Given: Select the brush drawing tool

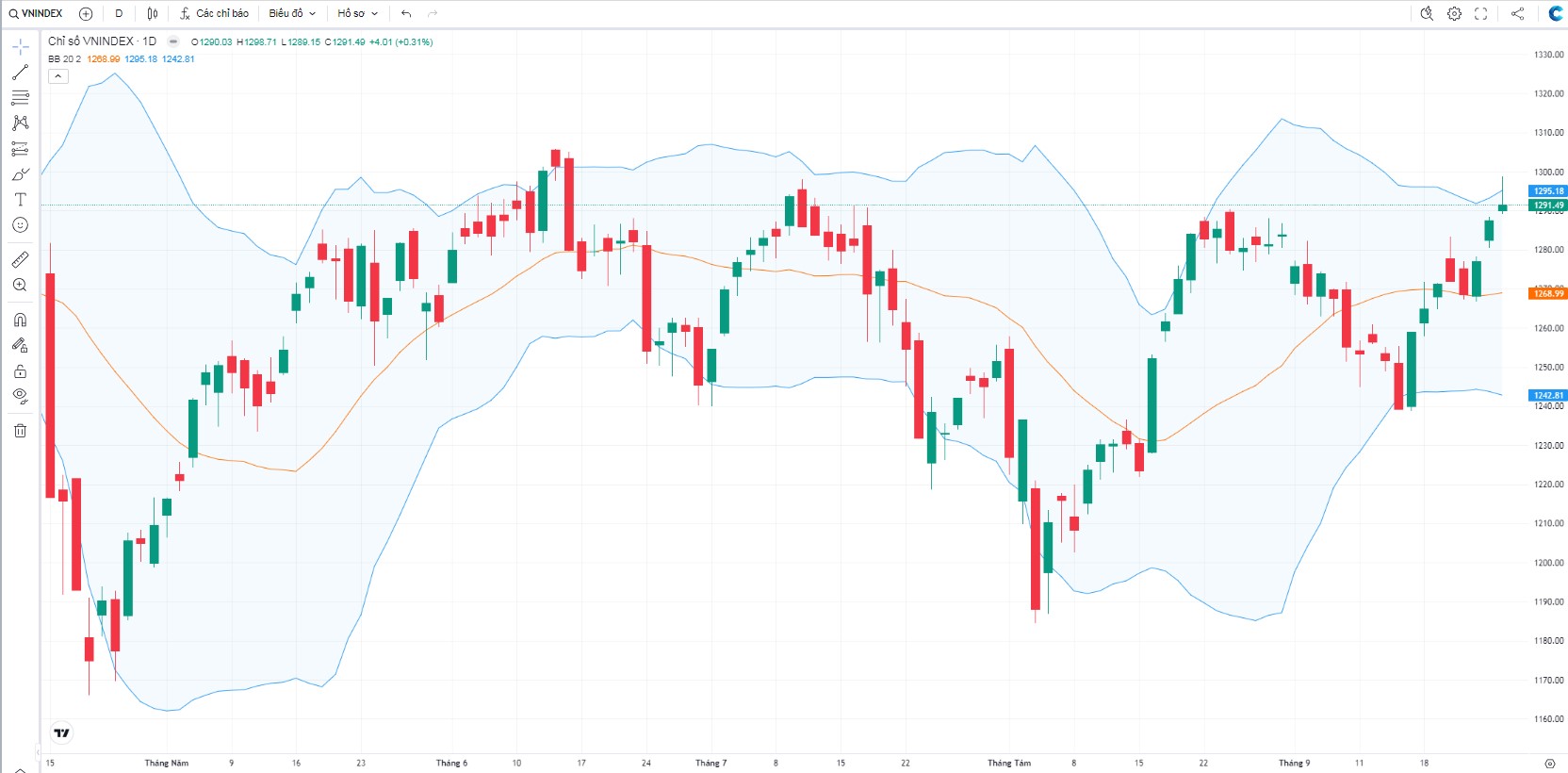Looking at the screenshot, I should 20,174.
